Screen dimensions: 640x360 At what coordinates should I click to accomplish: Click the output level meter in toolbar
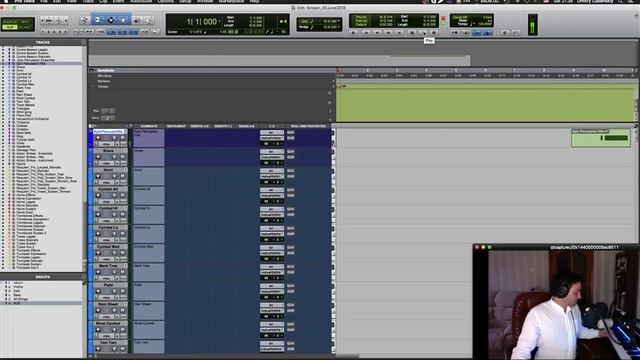pyautogui.click(x=533, y=24)
